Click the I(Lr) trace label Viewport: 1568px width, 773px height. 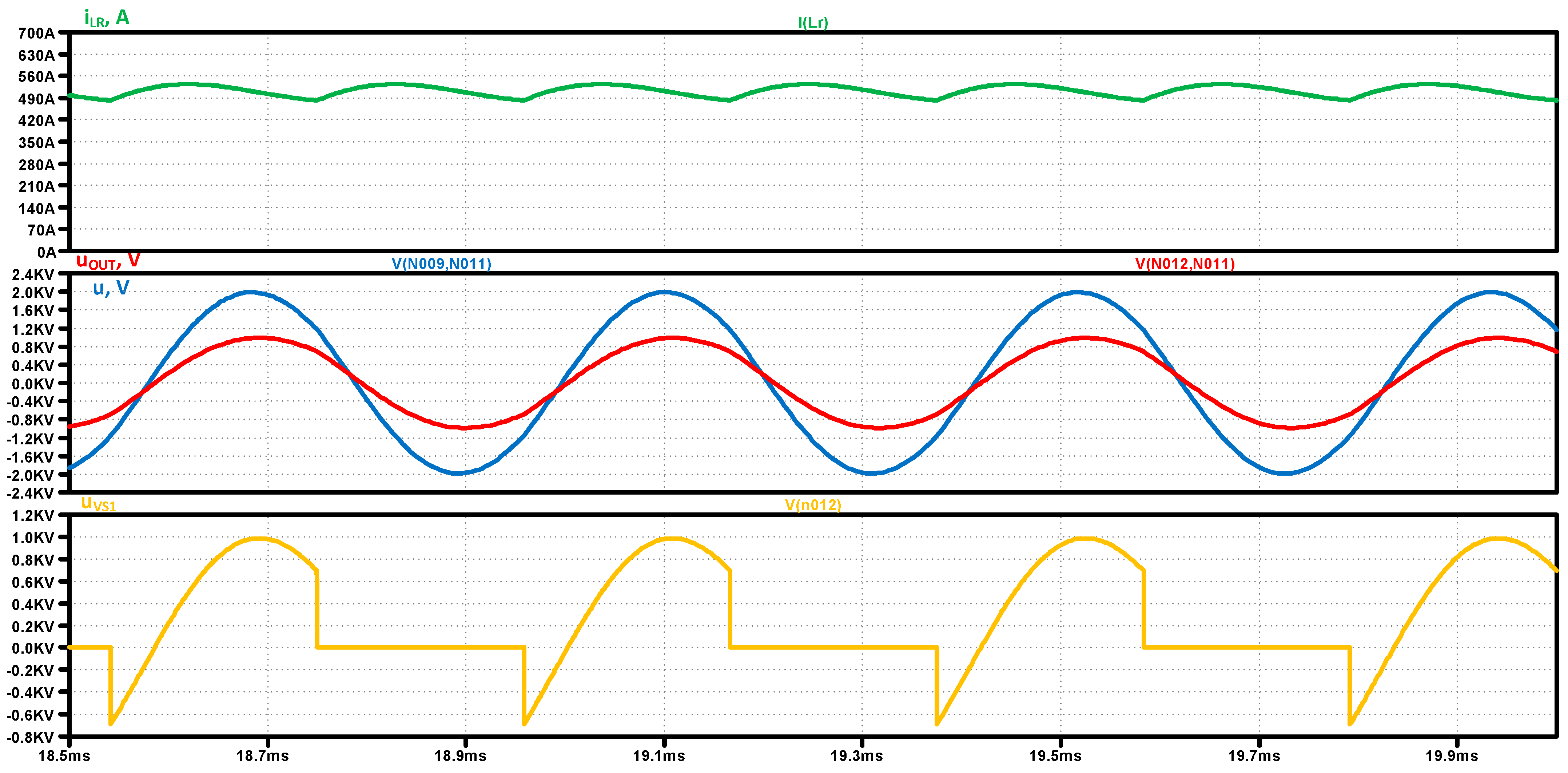pos(813,23)
